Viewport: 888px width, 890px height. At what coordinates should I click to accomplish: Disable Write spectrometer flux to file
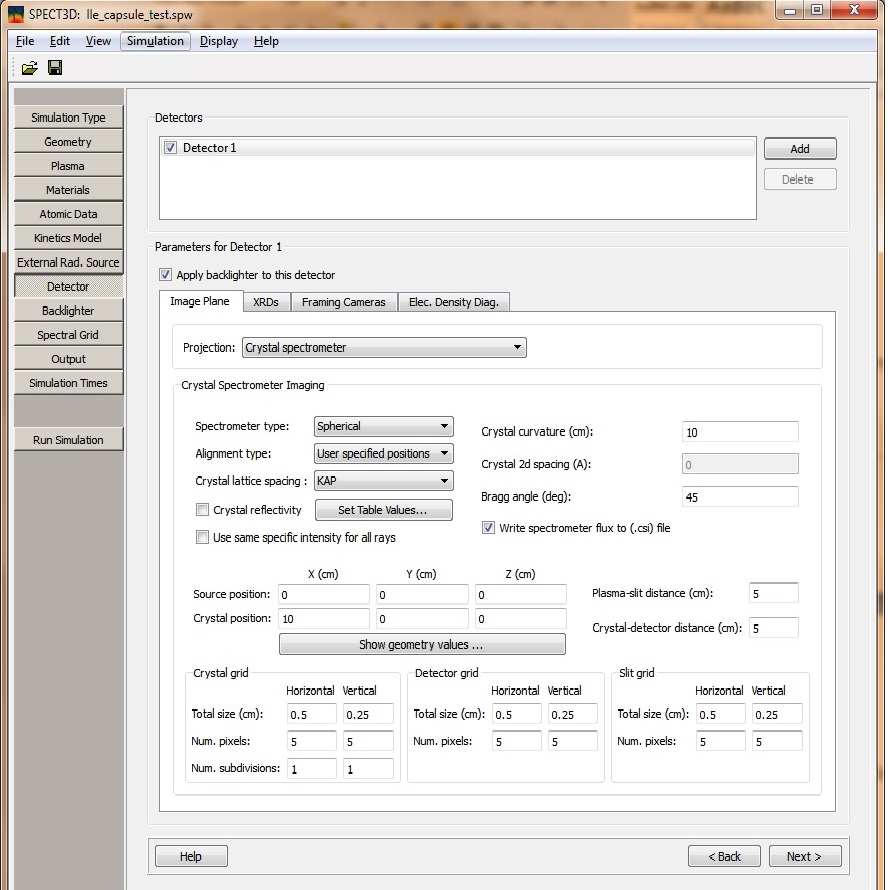[489, 528]
